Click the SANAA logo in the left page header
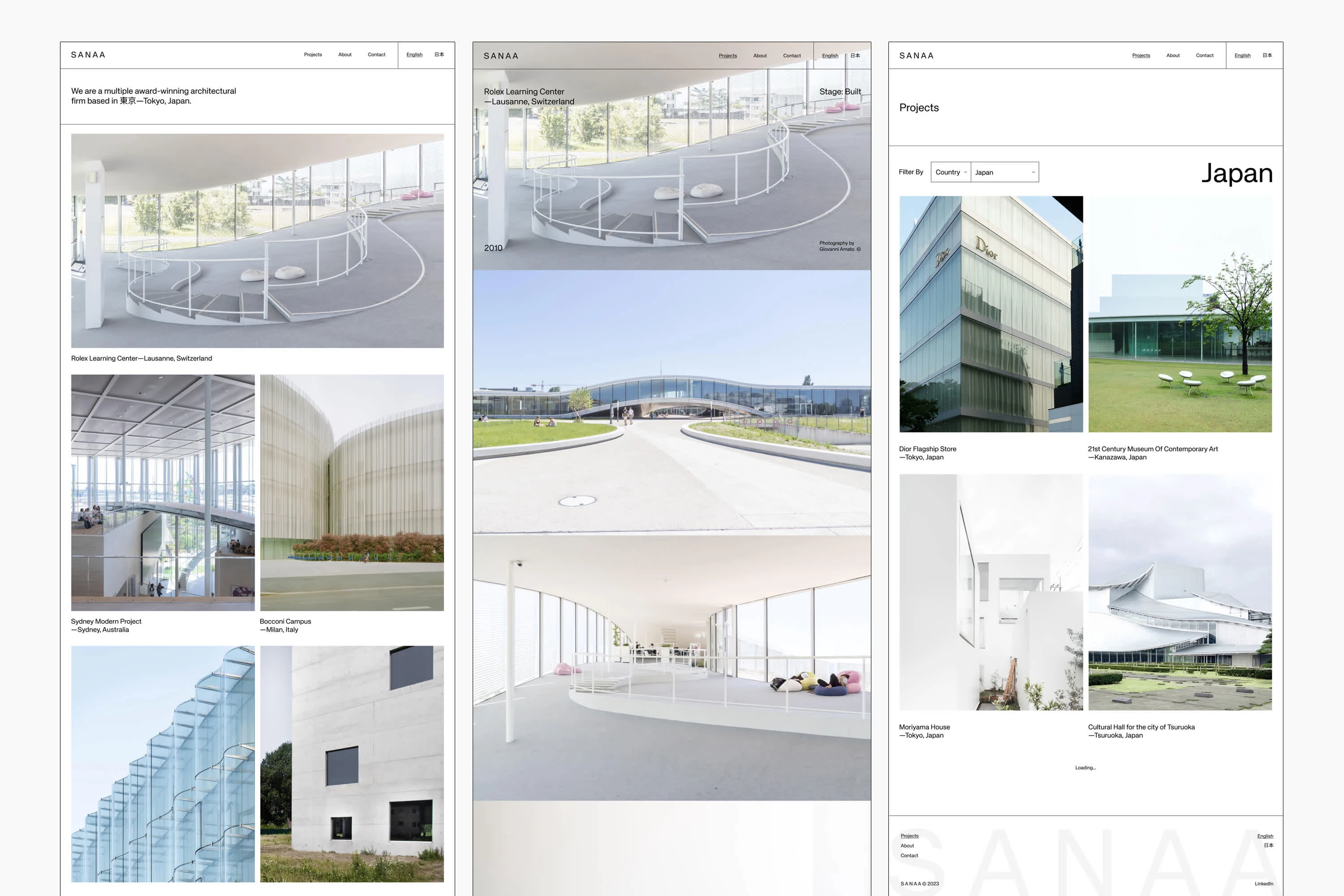Screen dimensions: 1344x896 point(88,55)
